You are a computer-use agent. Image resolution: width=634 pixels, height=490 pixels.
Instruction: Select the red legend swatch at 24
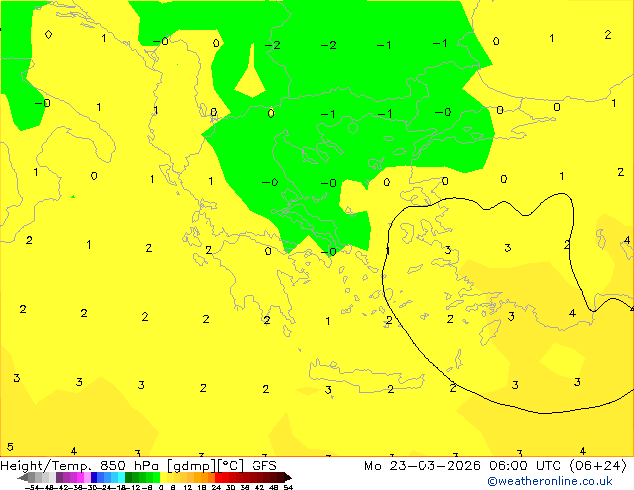(x=218, y=477)
